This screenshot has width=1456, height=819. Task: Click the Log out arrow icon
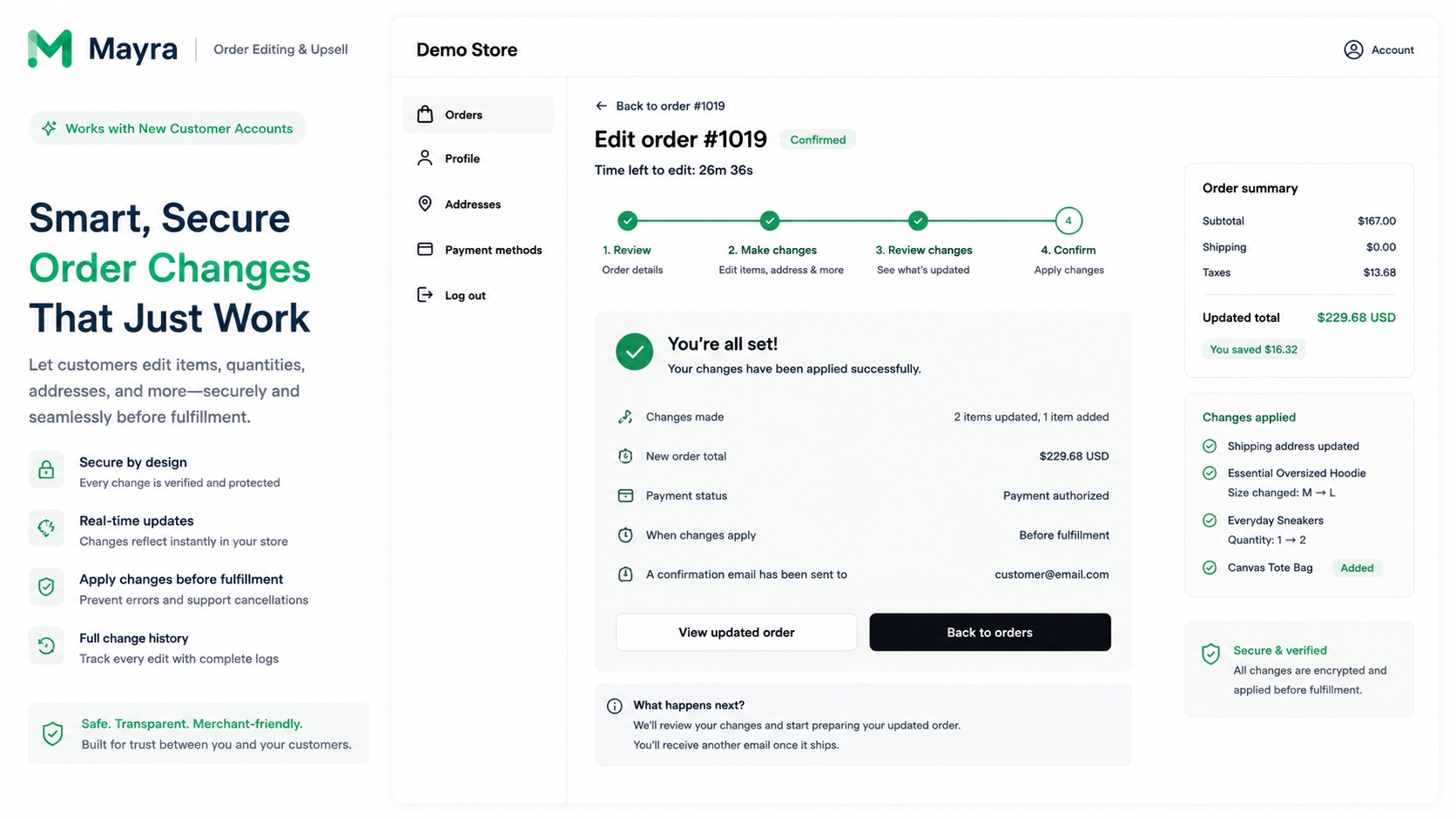tap(425, 295)
